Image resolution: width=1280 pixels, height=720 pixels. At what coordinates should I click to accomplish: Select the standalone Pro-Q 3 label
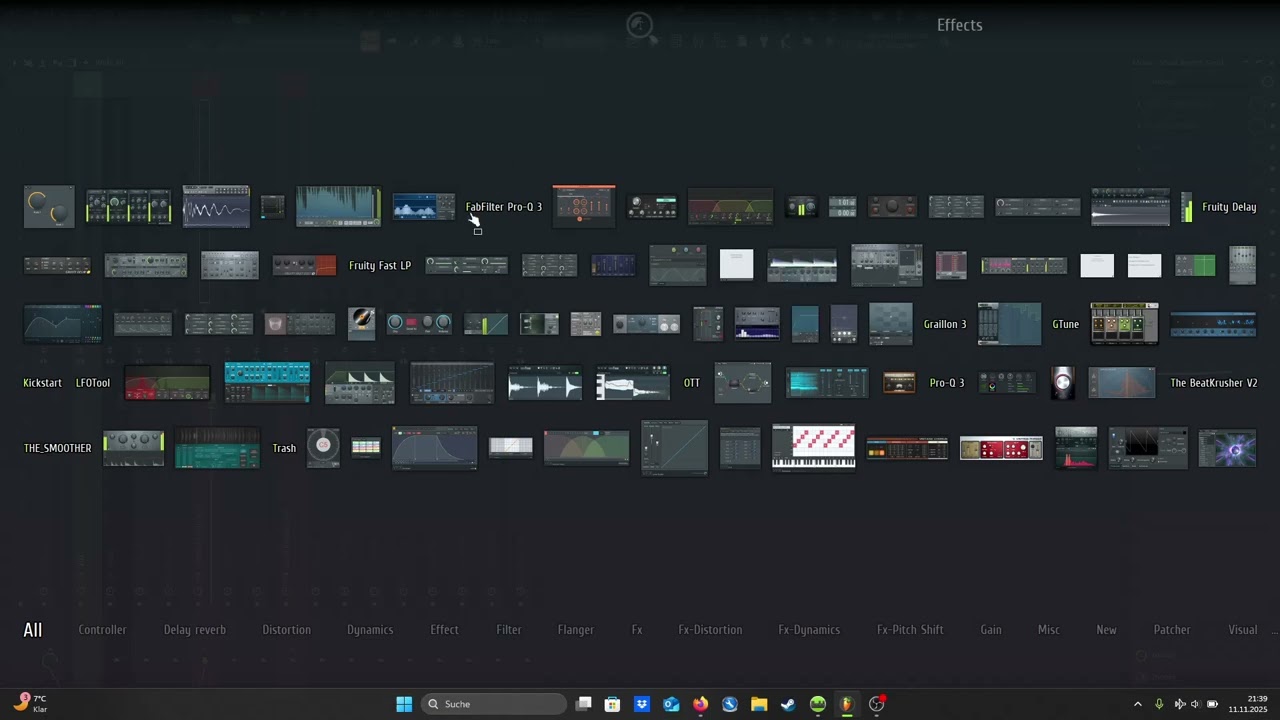[x=947, y=383]
